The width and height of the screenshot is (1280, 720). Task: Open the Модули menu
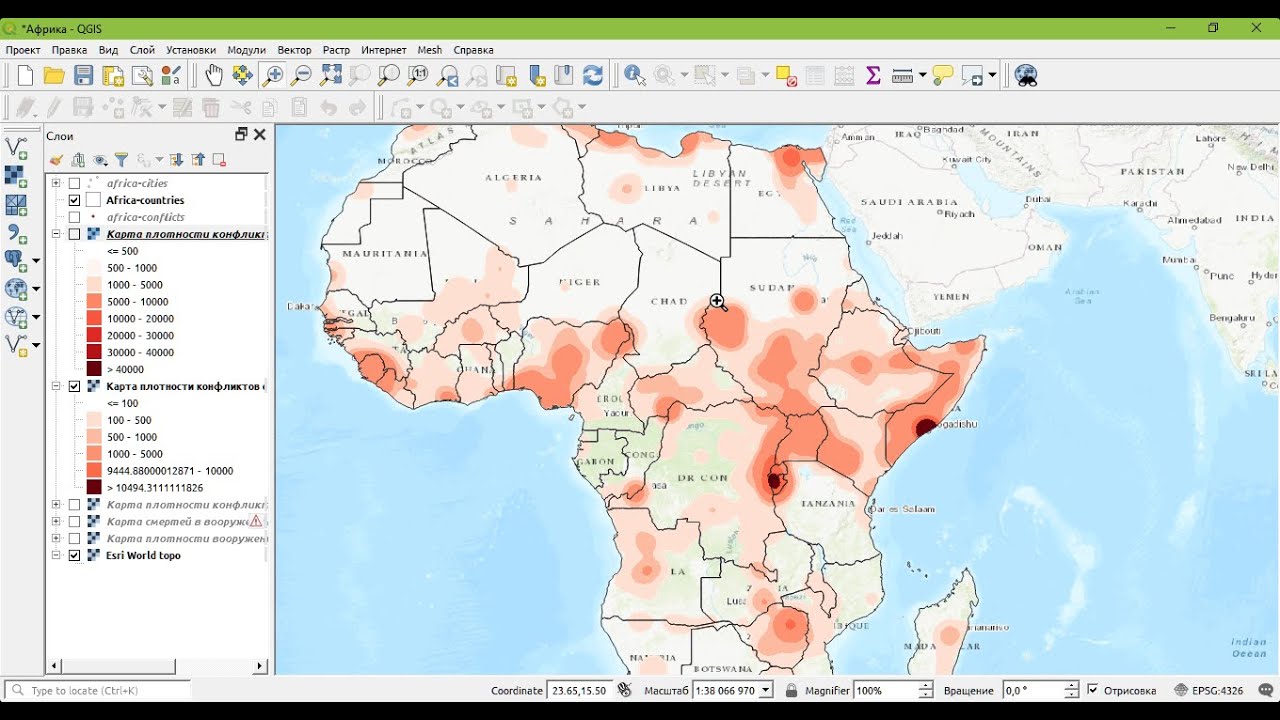[246, 50]
